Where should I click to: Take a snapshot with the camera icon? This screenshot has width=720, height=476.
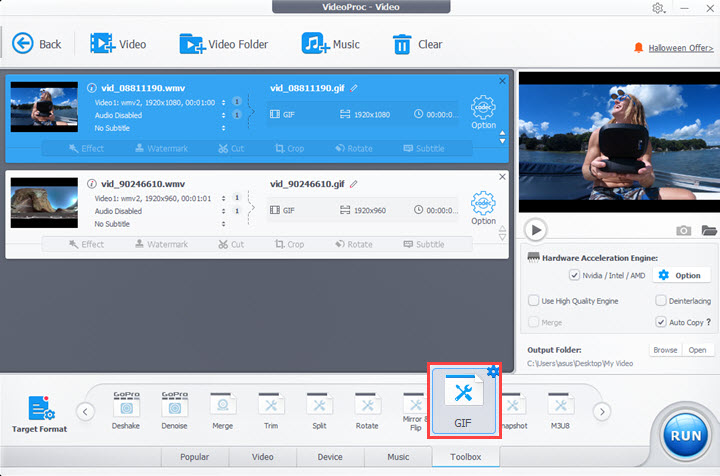click(x=683, y=230)
